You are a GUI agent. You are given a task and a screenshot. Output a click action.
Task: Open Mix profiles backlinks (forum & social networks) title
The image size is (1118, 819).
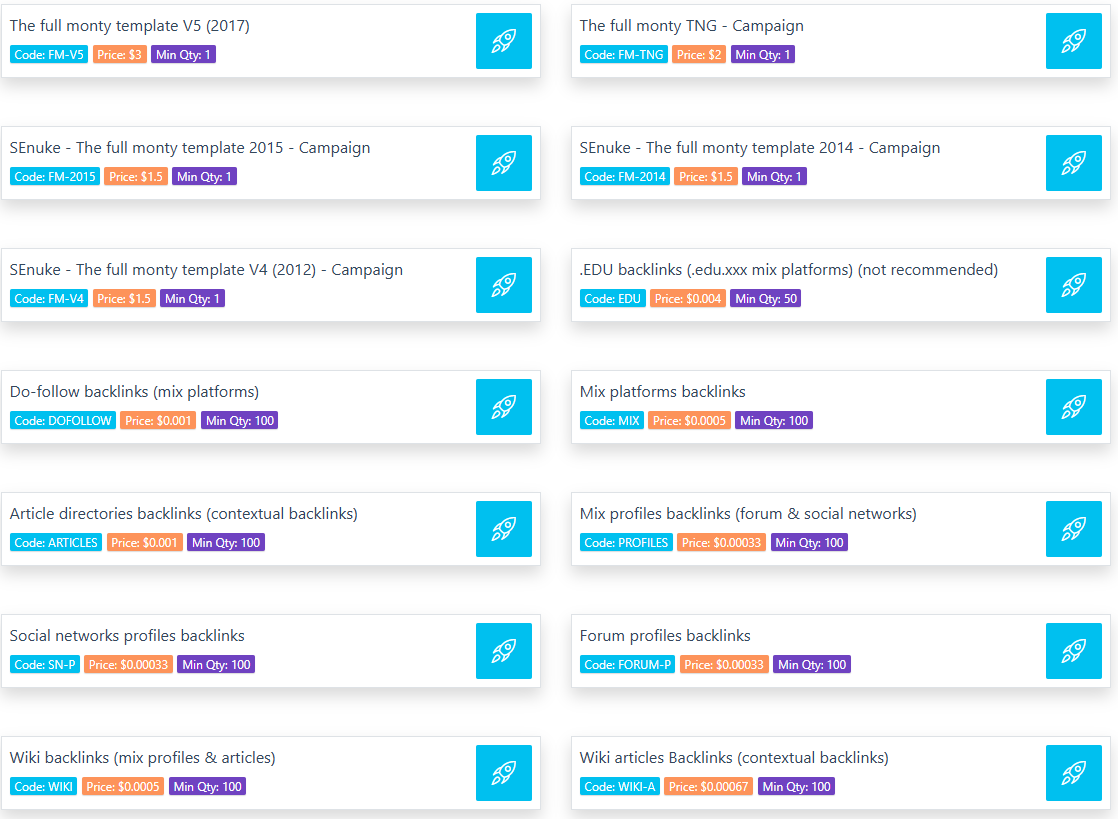(748, 513)
